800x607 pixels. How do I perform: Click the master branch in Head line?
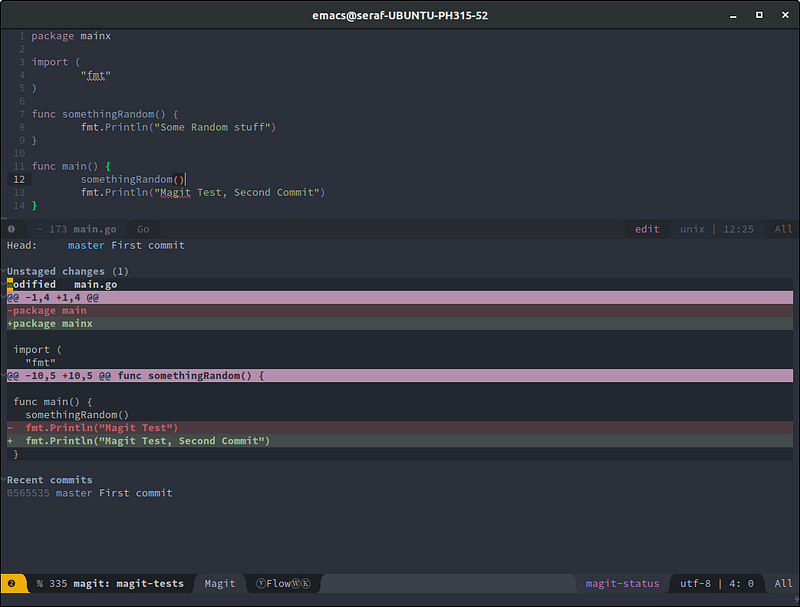click(86, 245)
